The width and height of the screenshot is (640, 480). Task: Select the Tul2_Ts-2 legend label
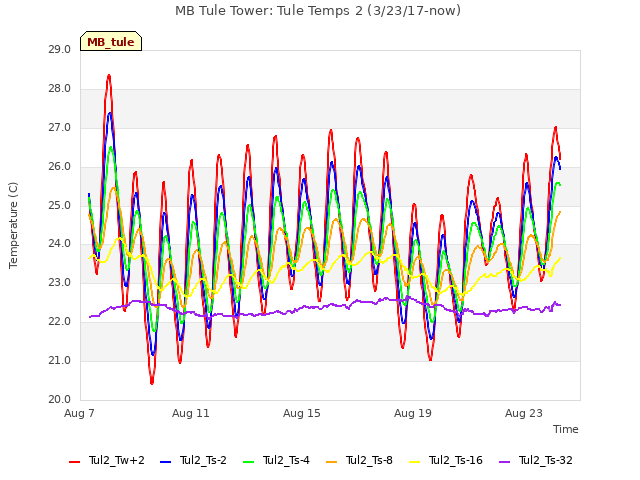(x=203, y=460)
